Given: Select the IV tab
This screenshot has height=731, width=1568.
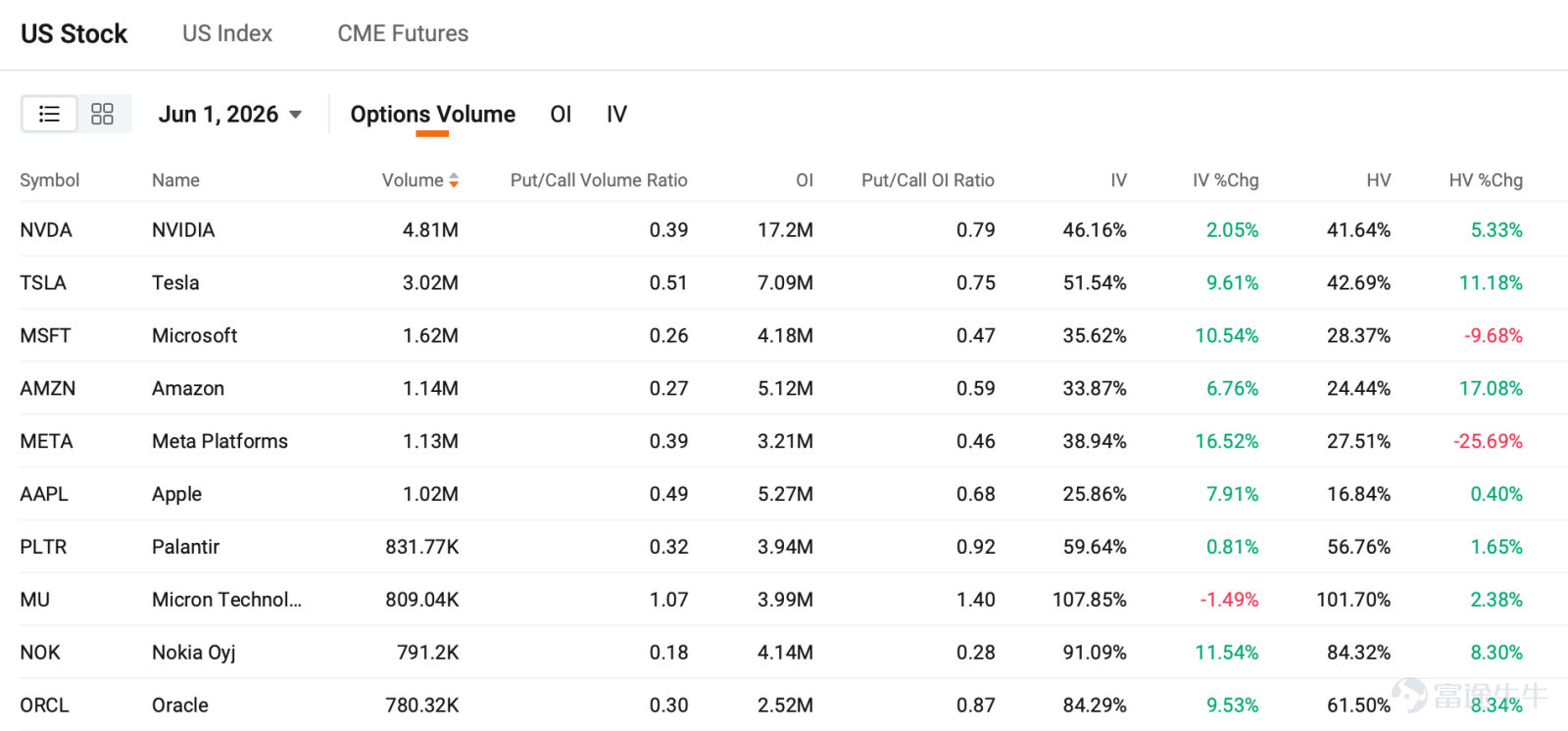Looking at the screenshot, I should (x=616, y=115).
